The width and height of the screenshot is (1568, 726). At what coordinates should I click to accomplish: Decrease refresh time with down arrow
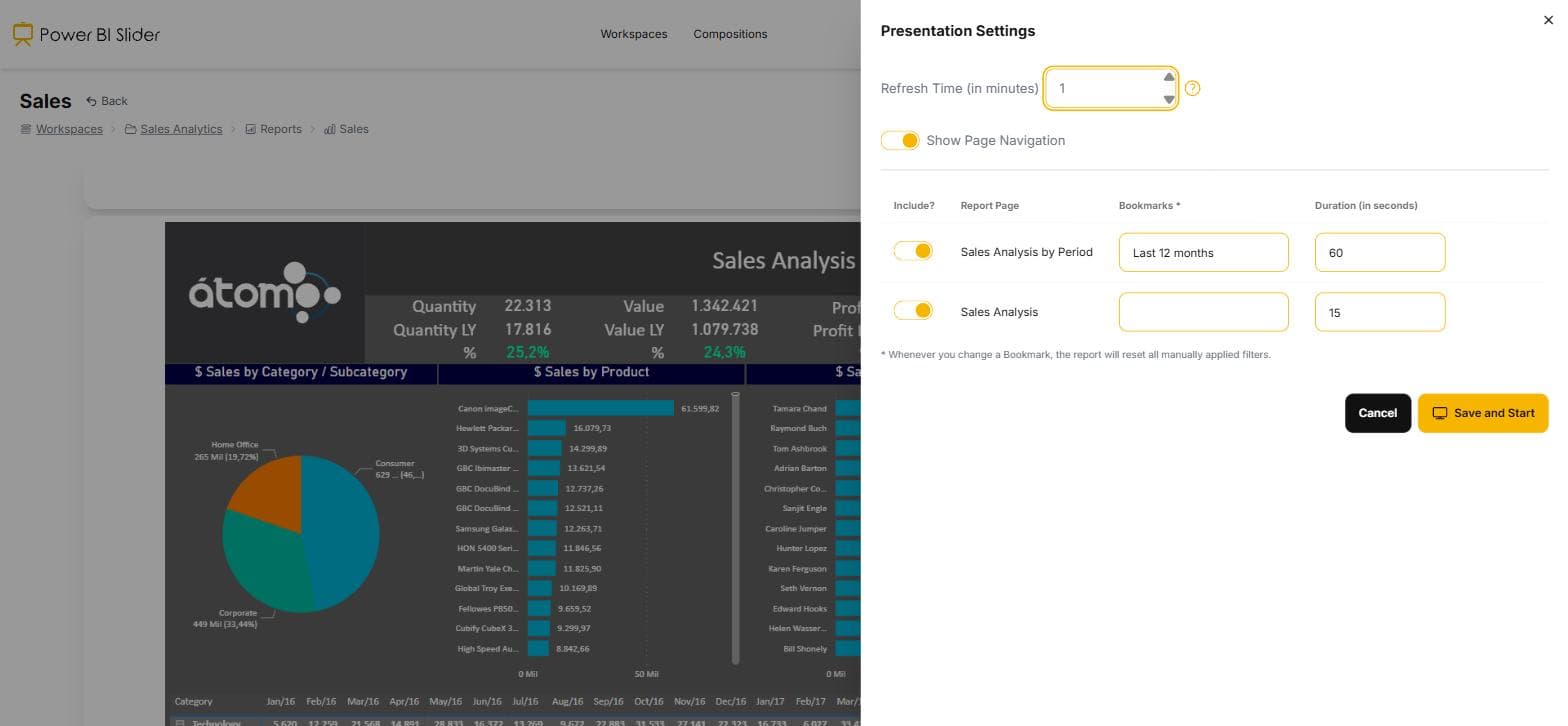(x=1169, y=99)
